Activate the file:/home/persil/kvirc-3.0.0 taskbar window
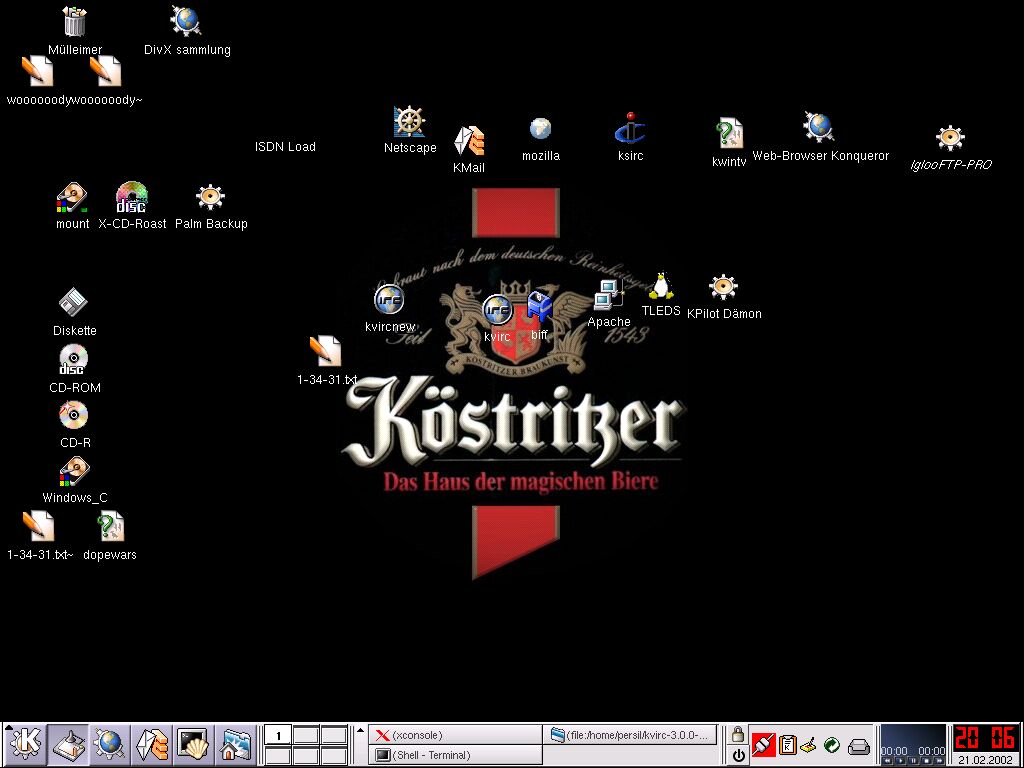Screen dimensions: 1024x768 pyautogui.click(x=630, y=735)
